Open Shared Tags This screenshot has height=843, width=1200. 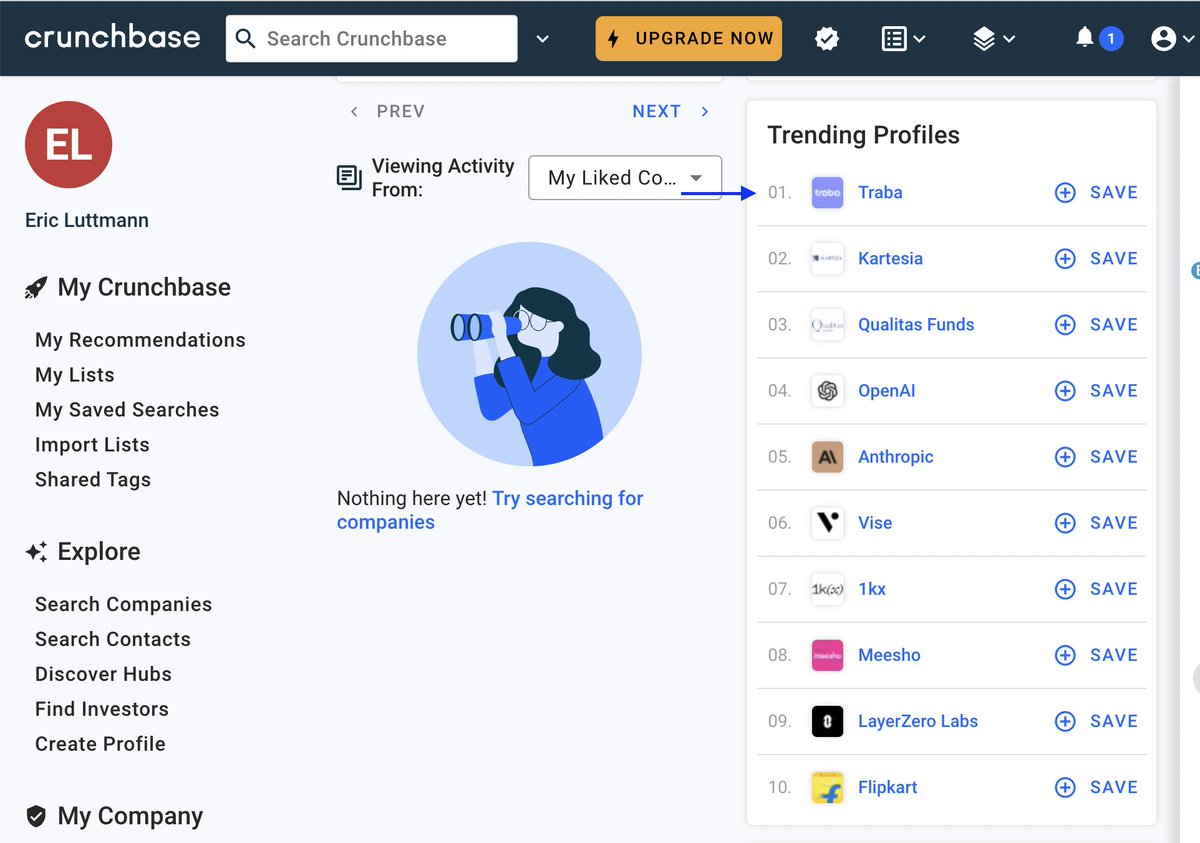(93, 480)
